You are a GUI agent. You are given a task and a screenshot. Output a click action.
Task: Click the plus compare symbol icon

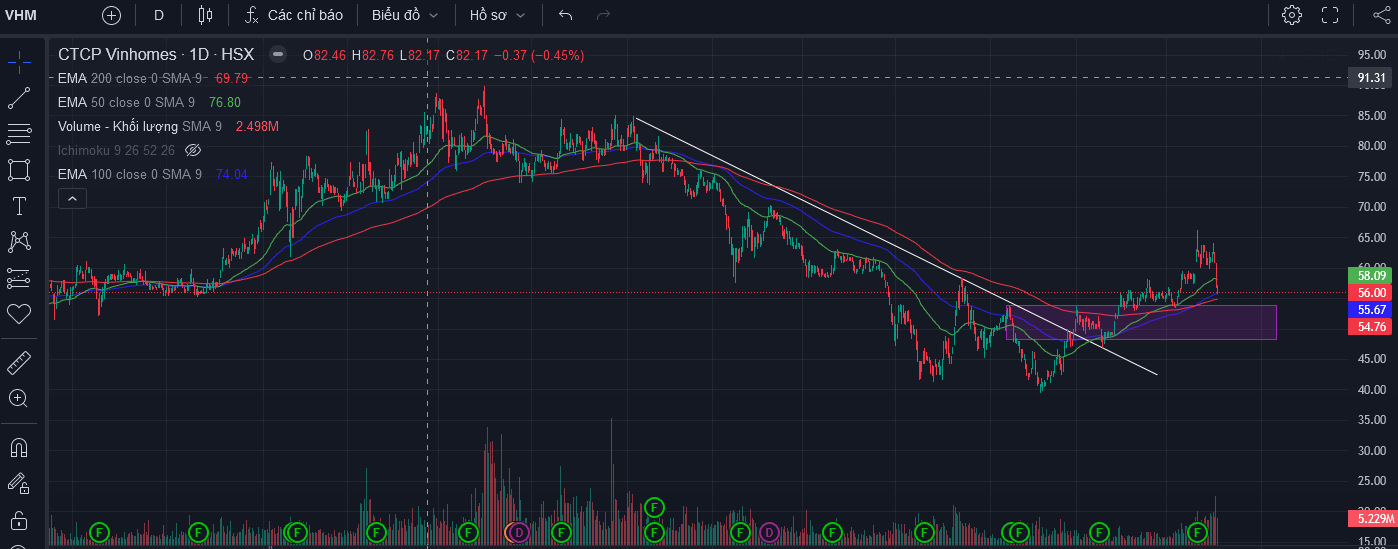coord(111,15)
